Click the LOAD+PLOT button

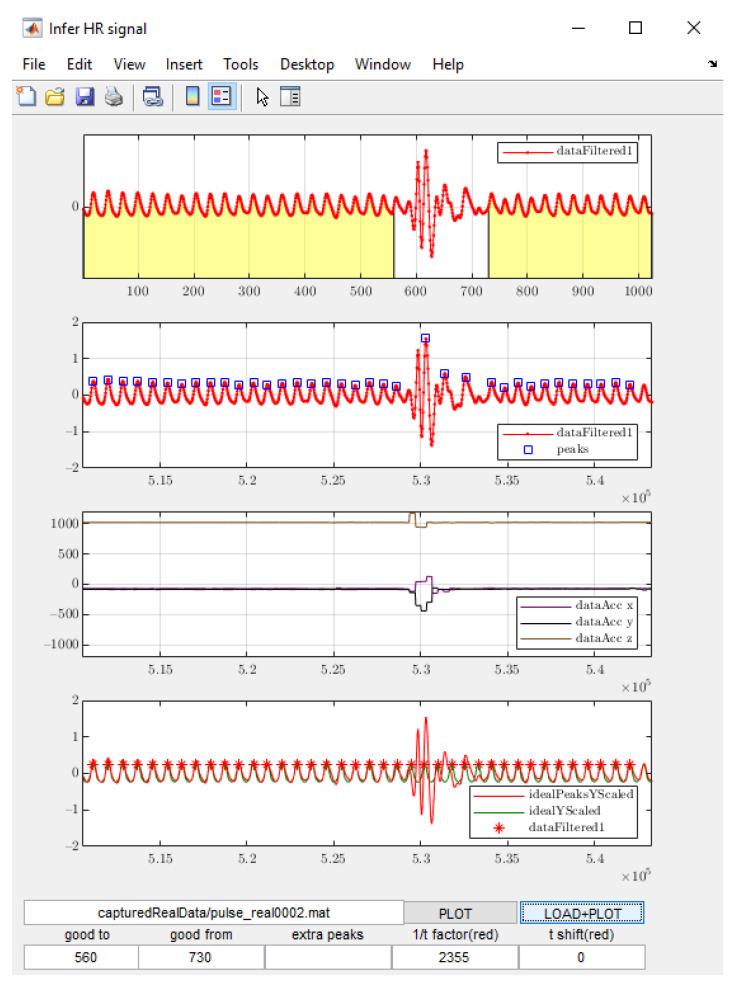click(582, 913)
